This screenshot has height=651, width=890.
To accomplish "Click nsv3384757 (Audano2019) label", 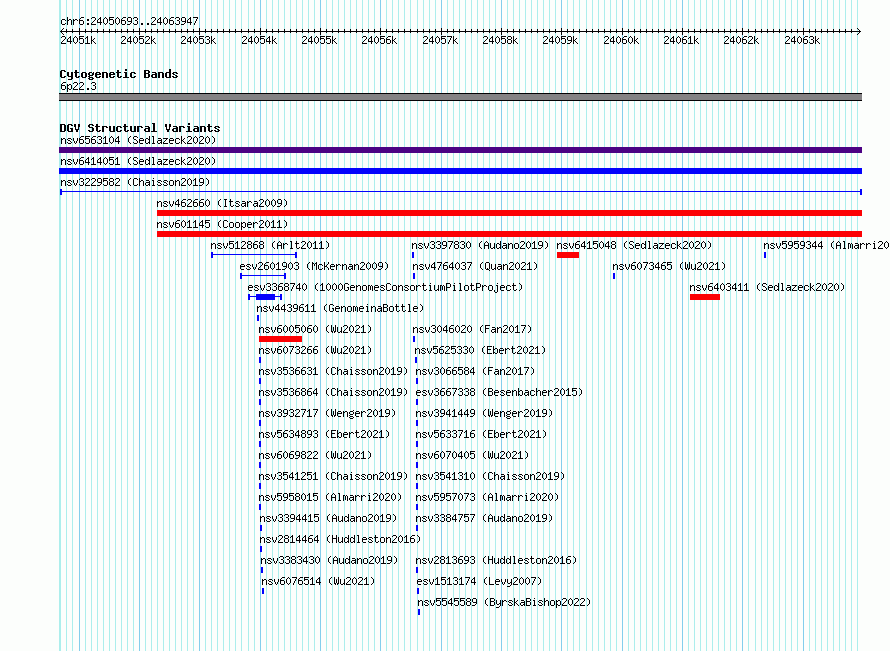I will (x=484, y=518).
